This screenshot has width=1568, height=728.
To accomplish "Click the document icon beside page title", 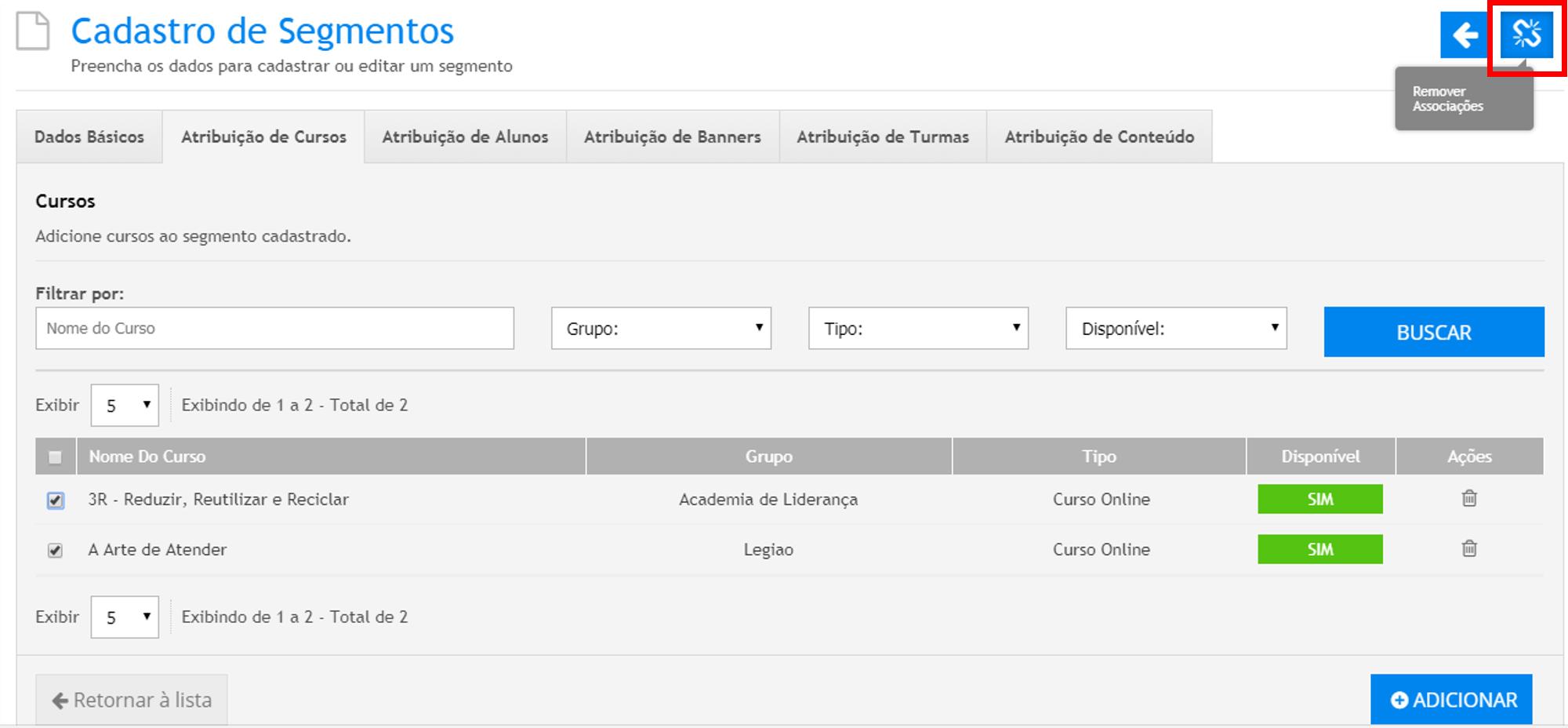I will point(33,32).
